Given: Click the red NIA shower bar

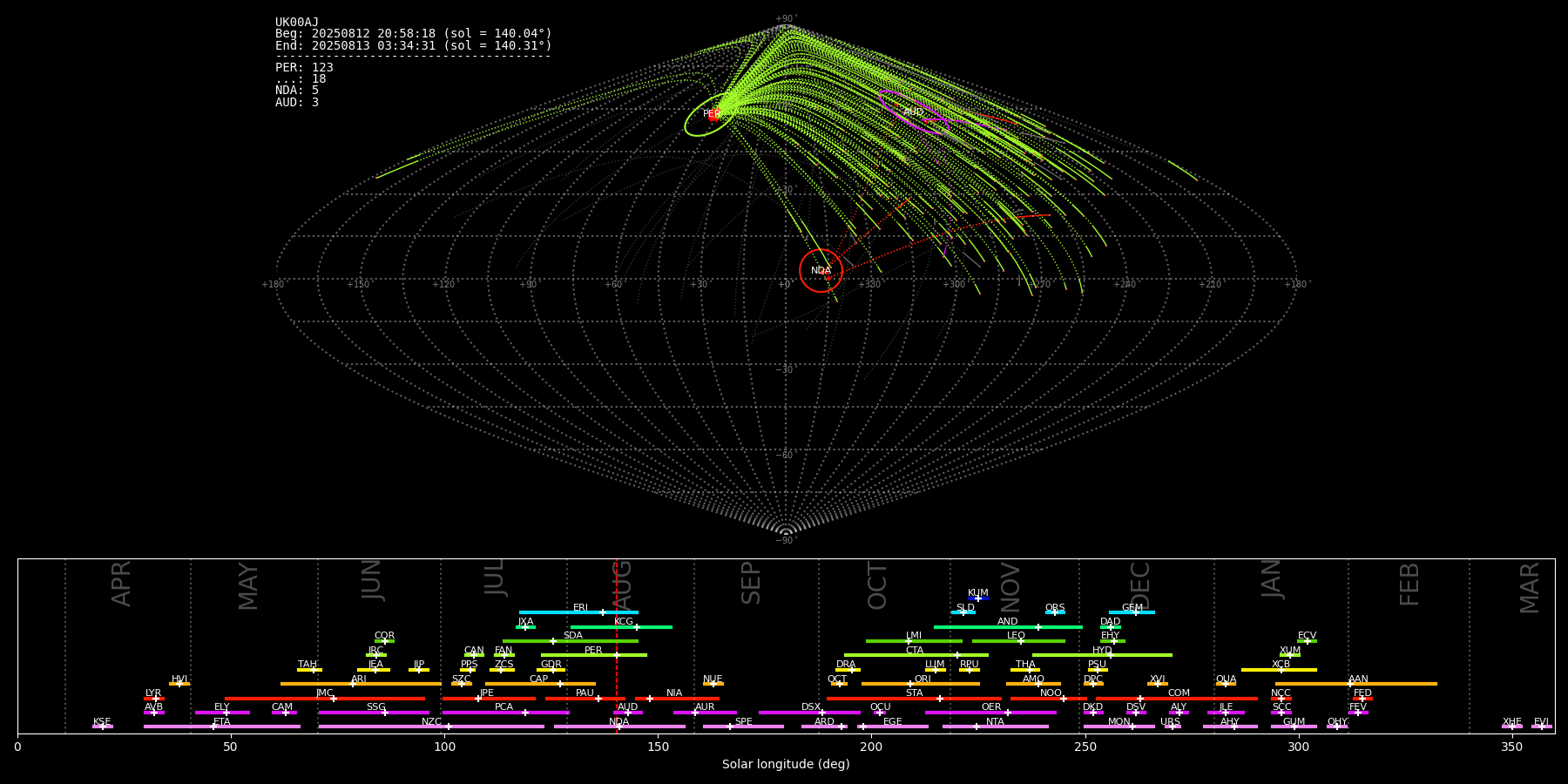Looking at the screenshot, I should [x=677, y=698].
